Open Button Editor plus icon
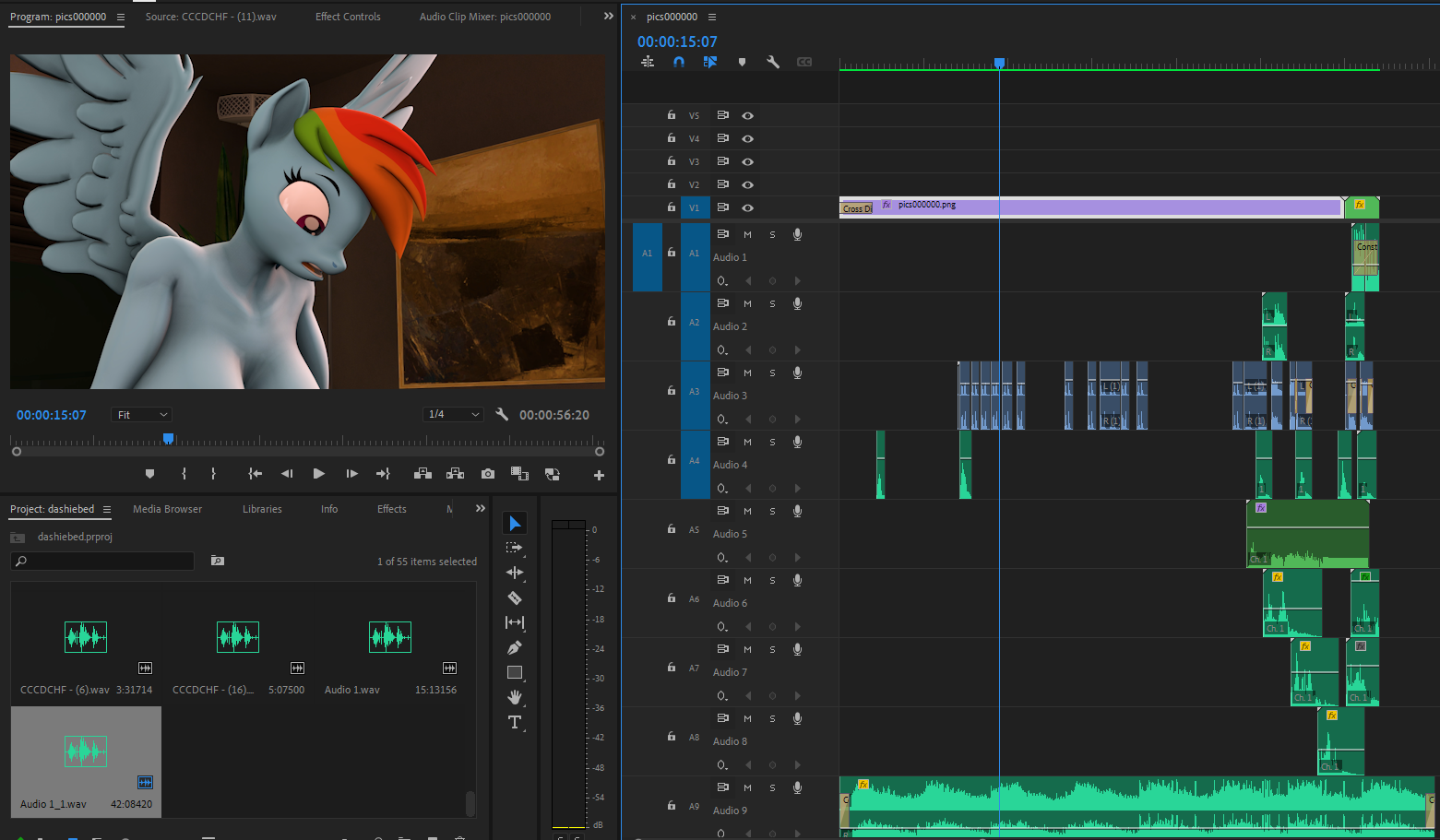Viewport: 1440px width, 840px height. 599,475
